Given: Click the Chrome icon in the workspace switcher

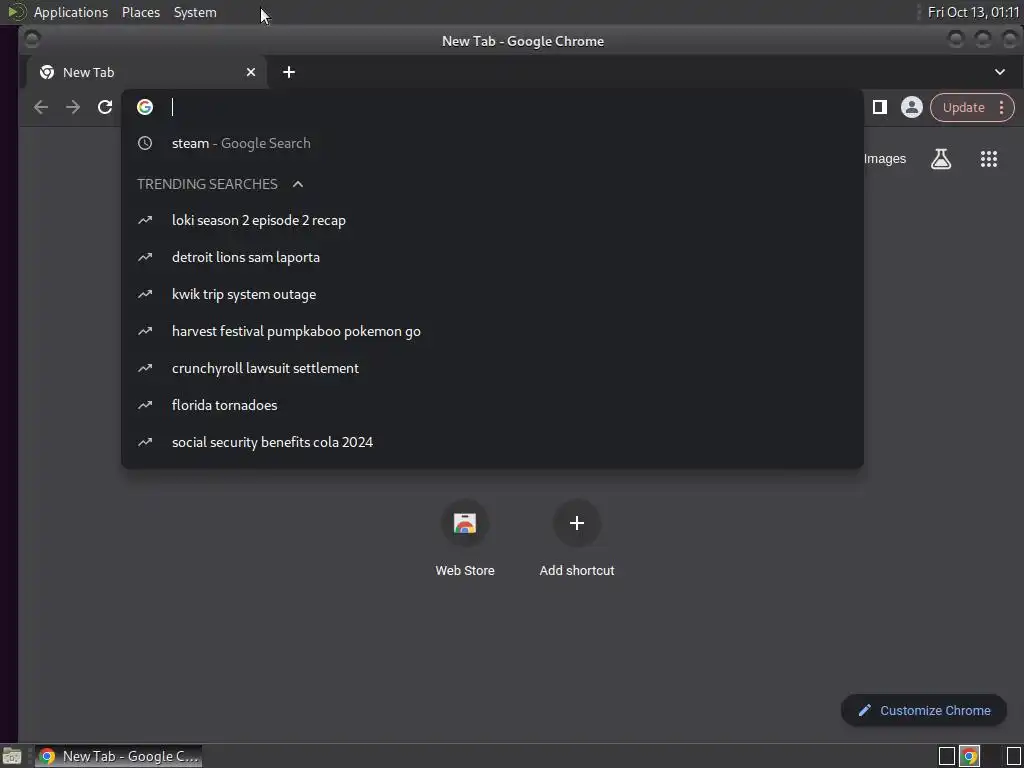Looking at the screenshot, I should click(x=969, y=756).
